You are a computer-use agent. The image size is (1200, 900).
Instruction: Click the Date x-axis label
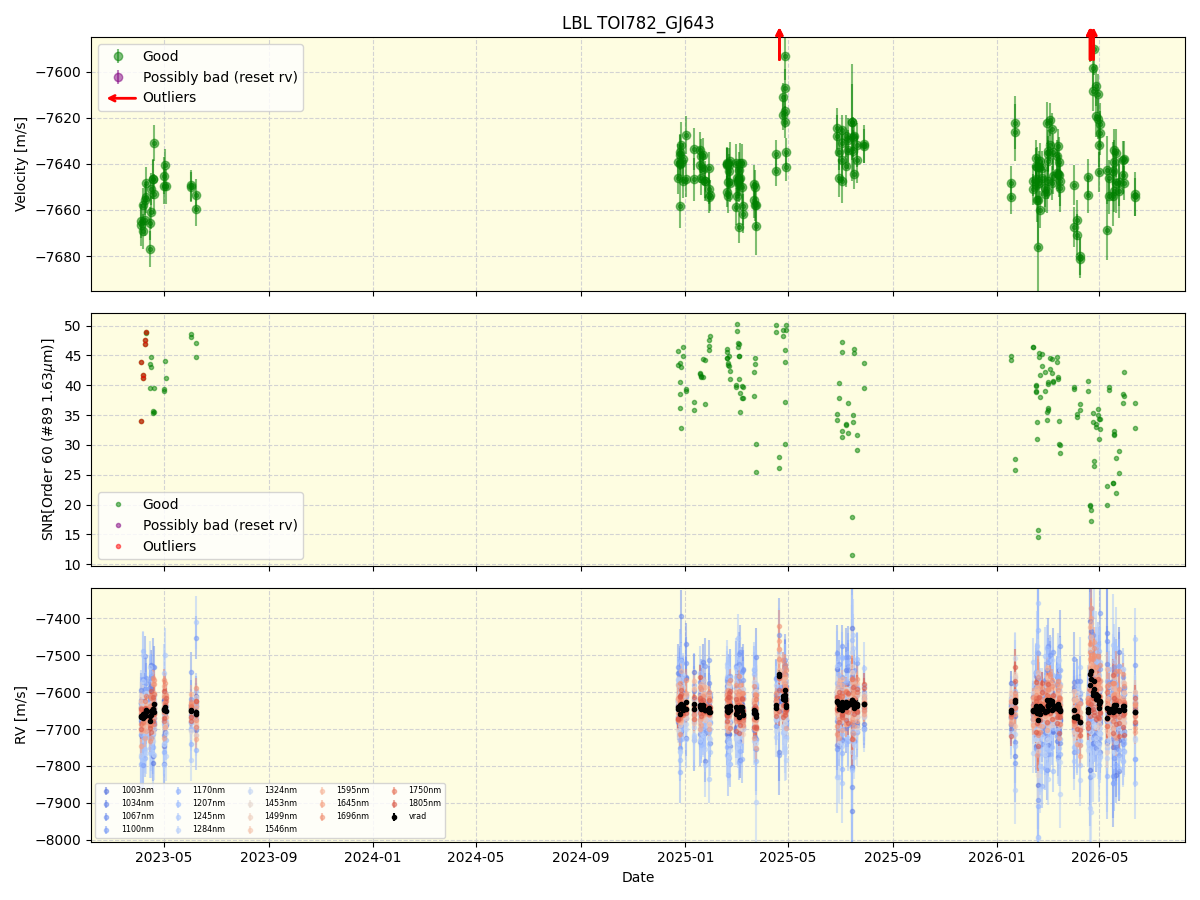638,877
